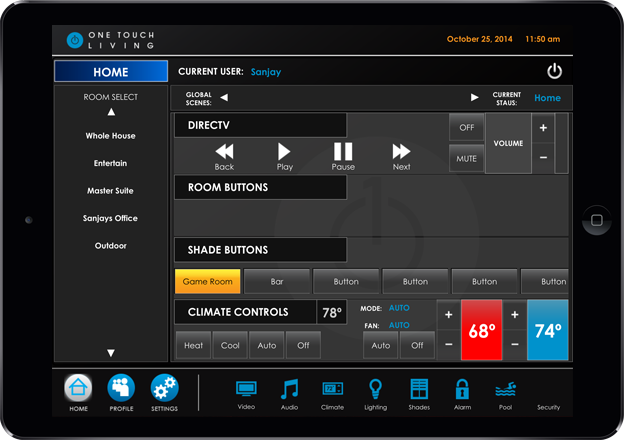Click current user name Sanjay
This screenshot has height=440, width=624.
[x=266, y=72]
